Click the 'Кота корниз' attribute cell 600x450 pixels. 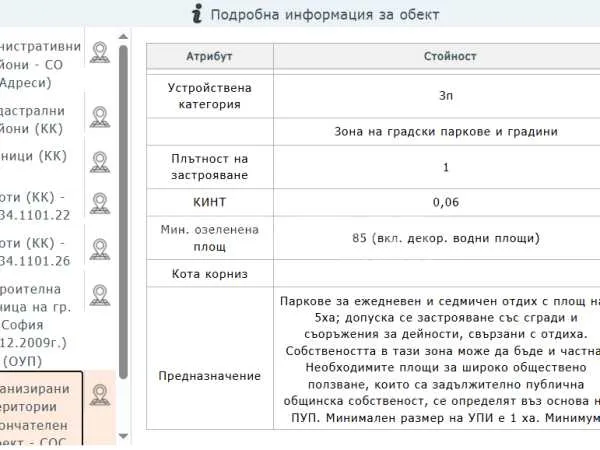[210, 274]
